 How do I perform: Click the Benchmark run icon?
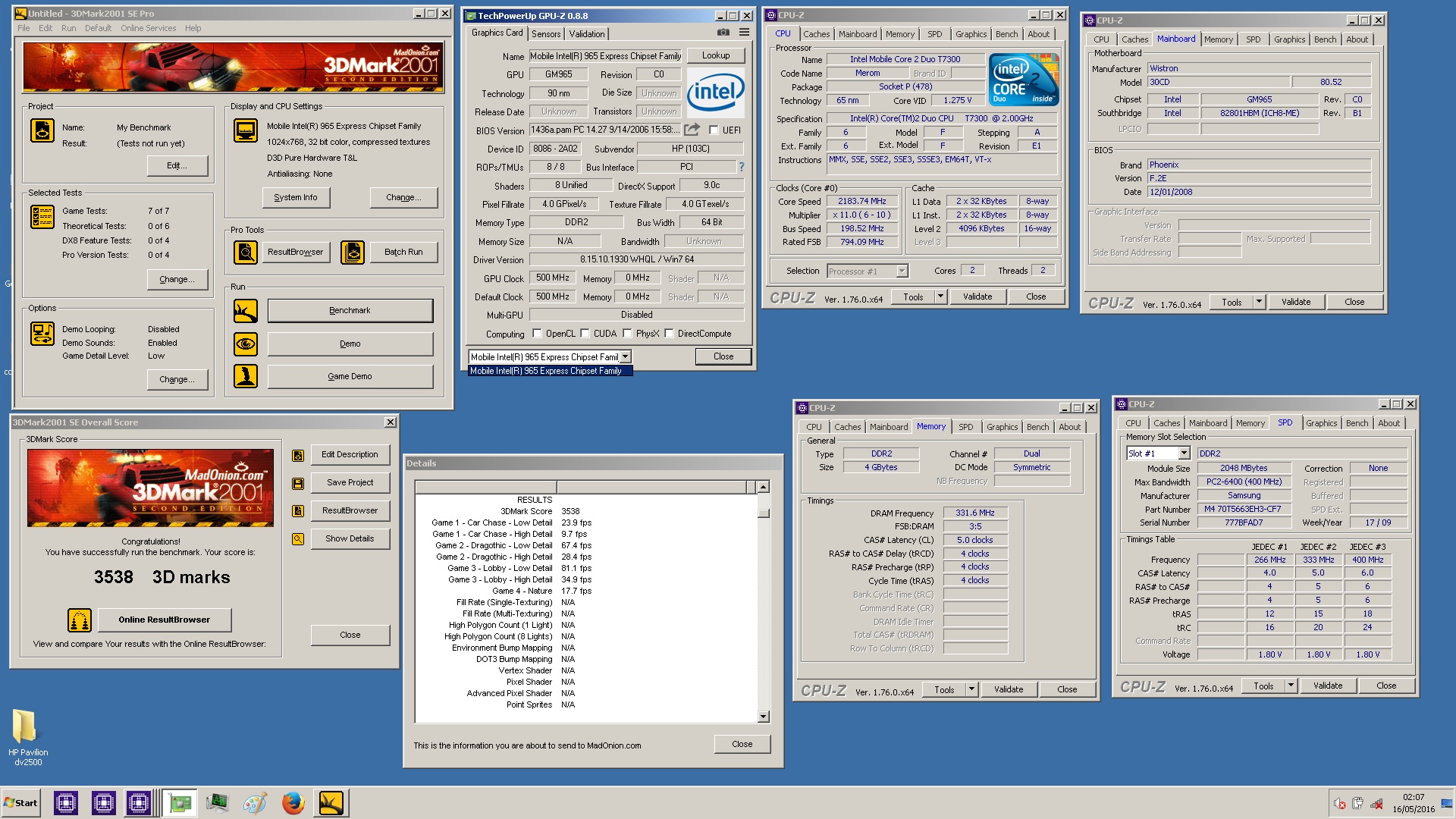(246, 311)
